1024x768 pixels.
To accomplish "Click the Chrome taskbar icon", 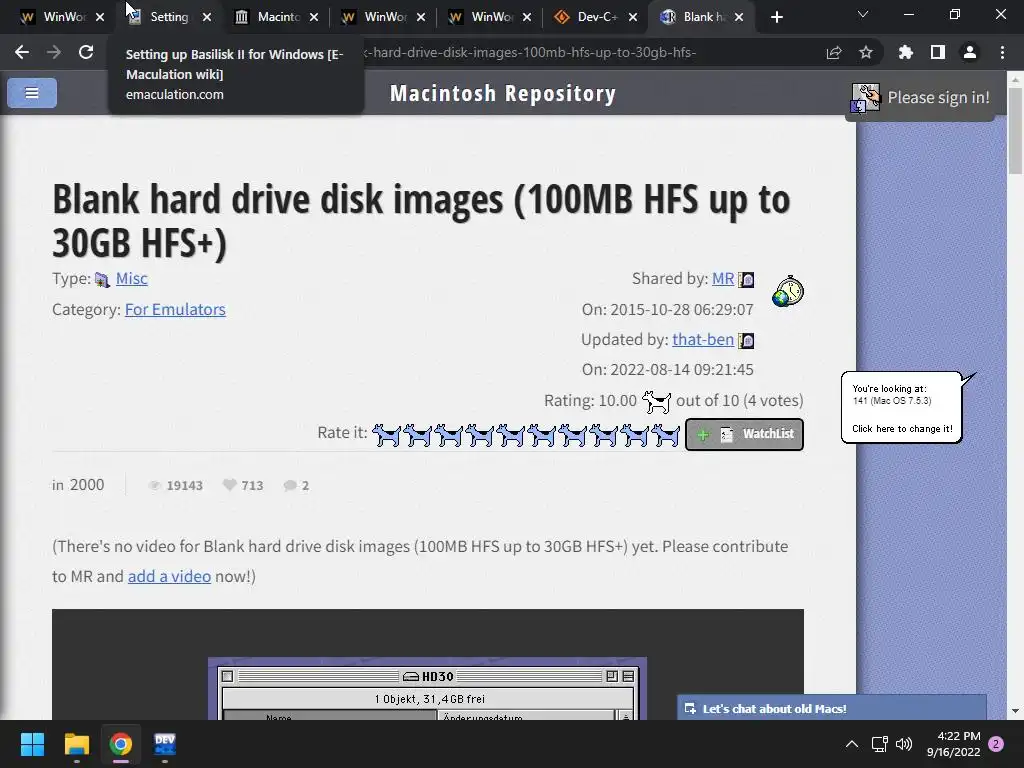I will (x=120, y=744).
